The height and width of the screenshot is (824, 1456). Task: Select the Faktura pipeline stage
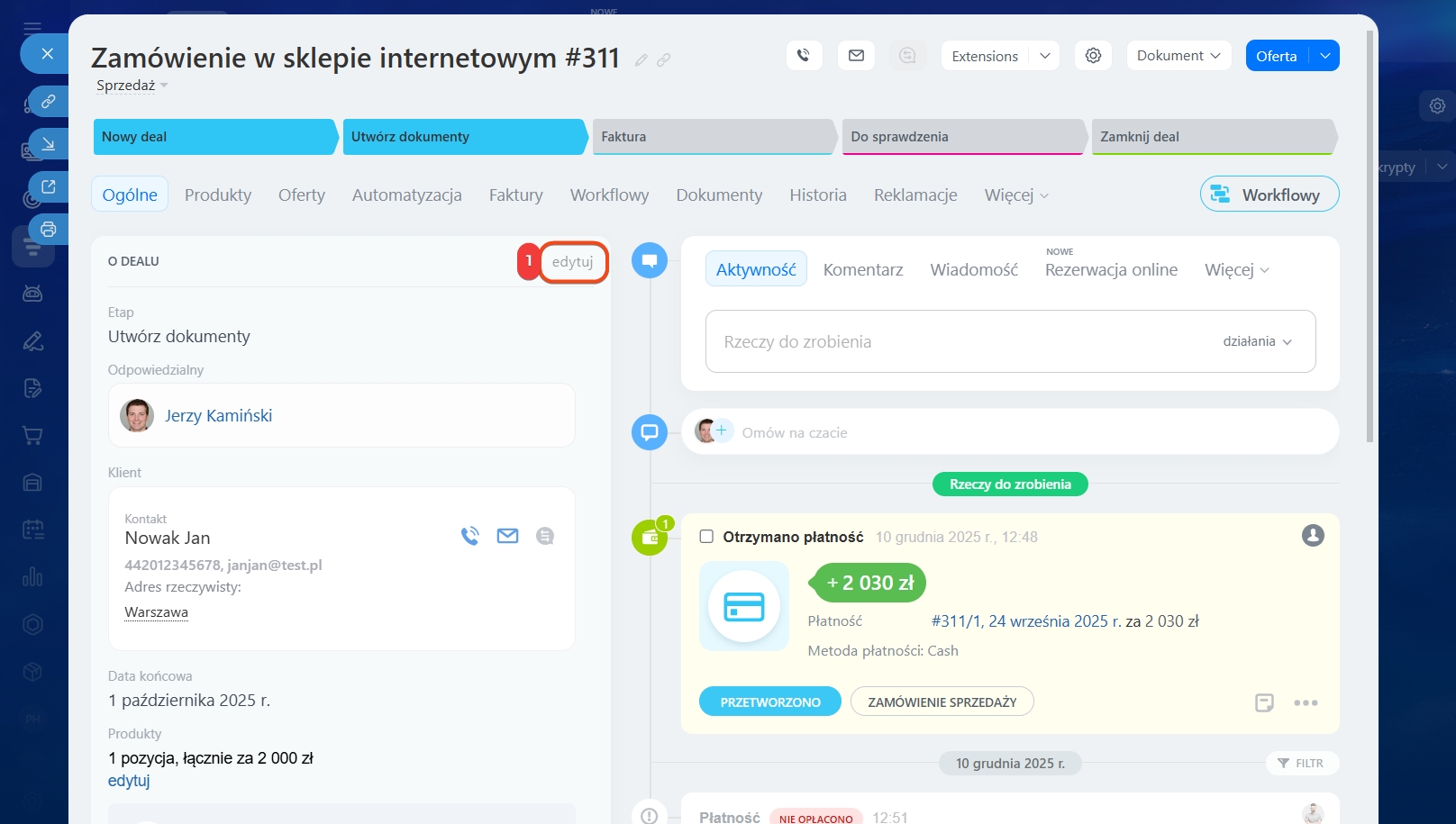(x=712, y=137)
